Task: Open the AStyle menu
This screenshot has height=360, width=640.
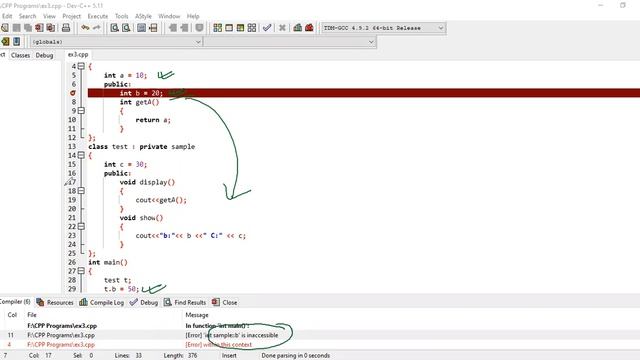Action: point(143,16)
